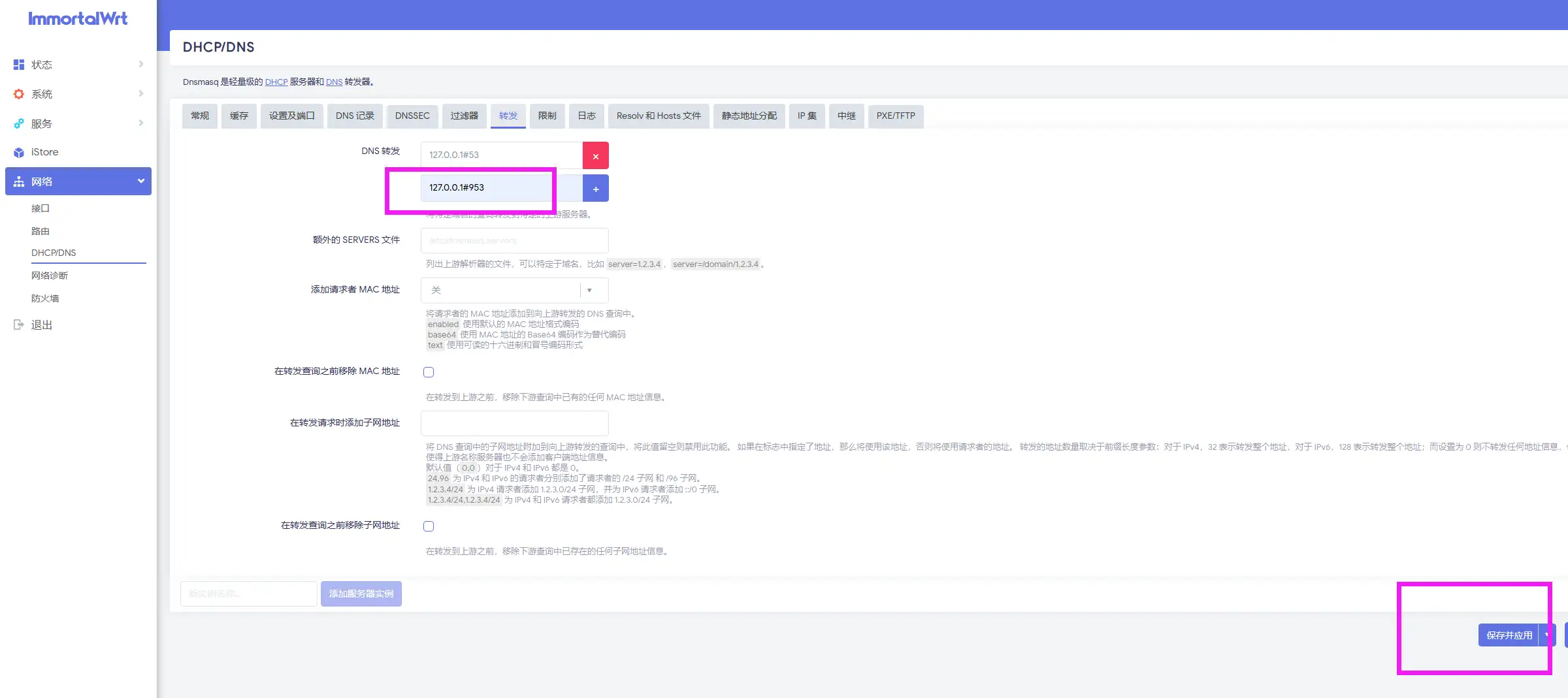1568x698 pixels.
Task: Click the iStore cube icon
Action: pos(18,151)
